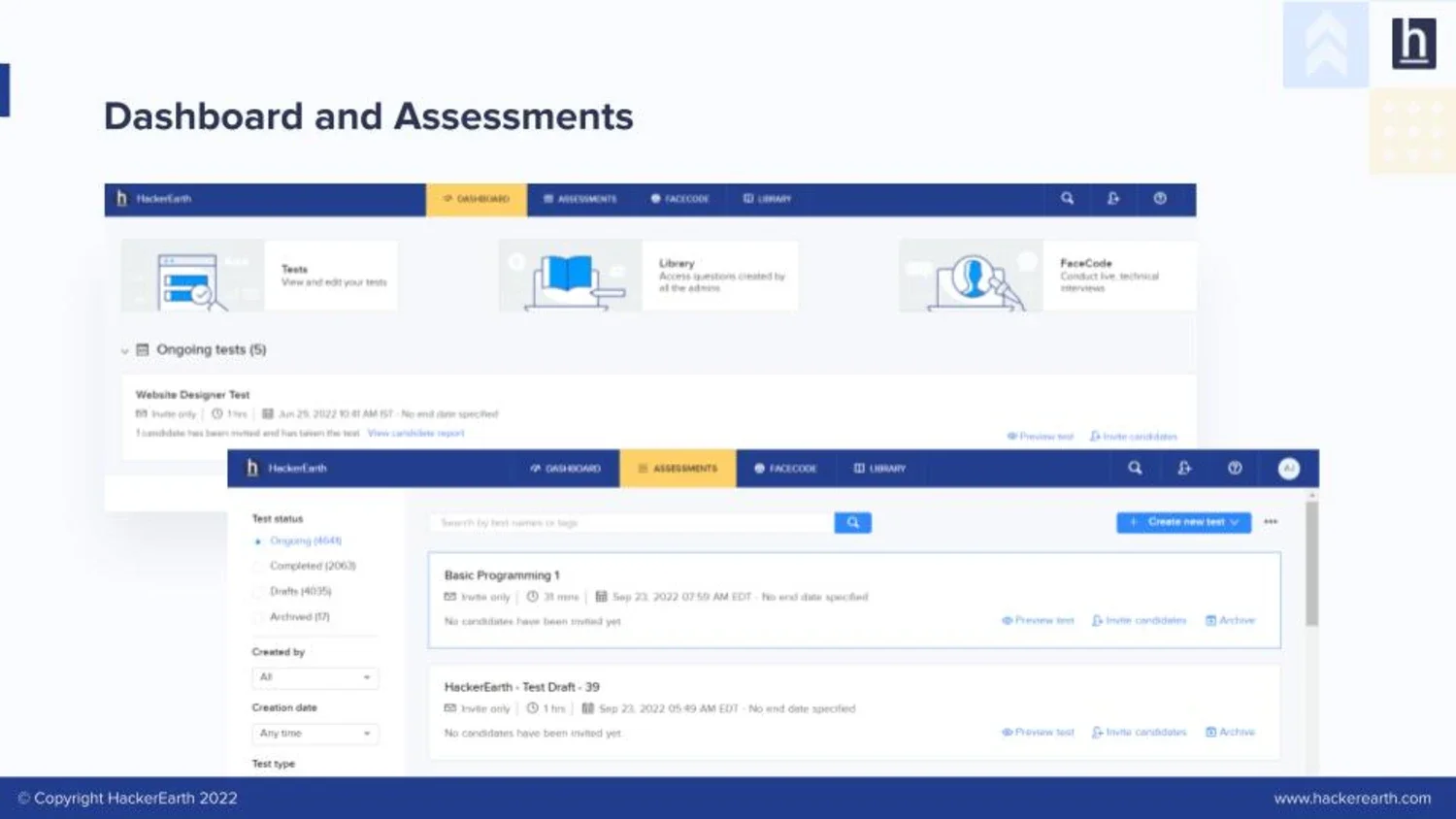
Task: Click Assessments window vertical scrollbar
Action: click(1312, 563)
